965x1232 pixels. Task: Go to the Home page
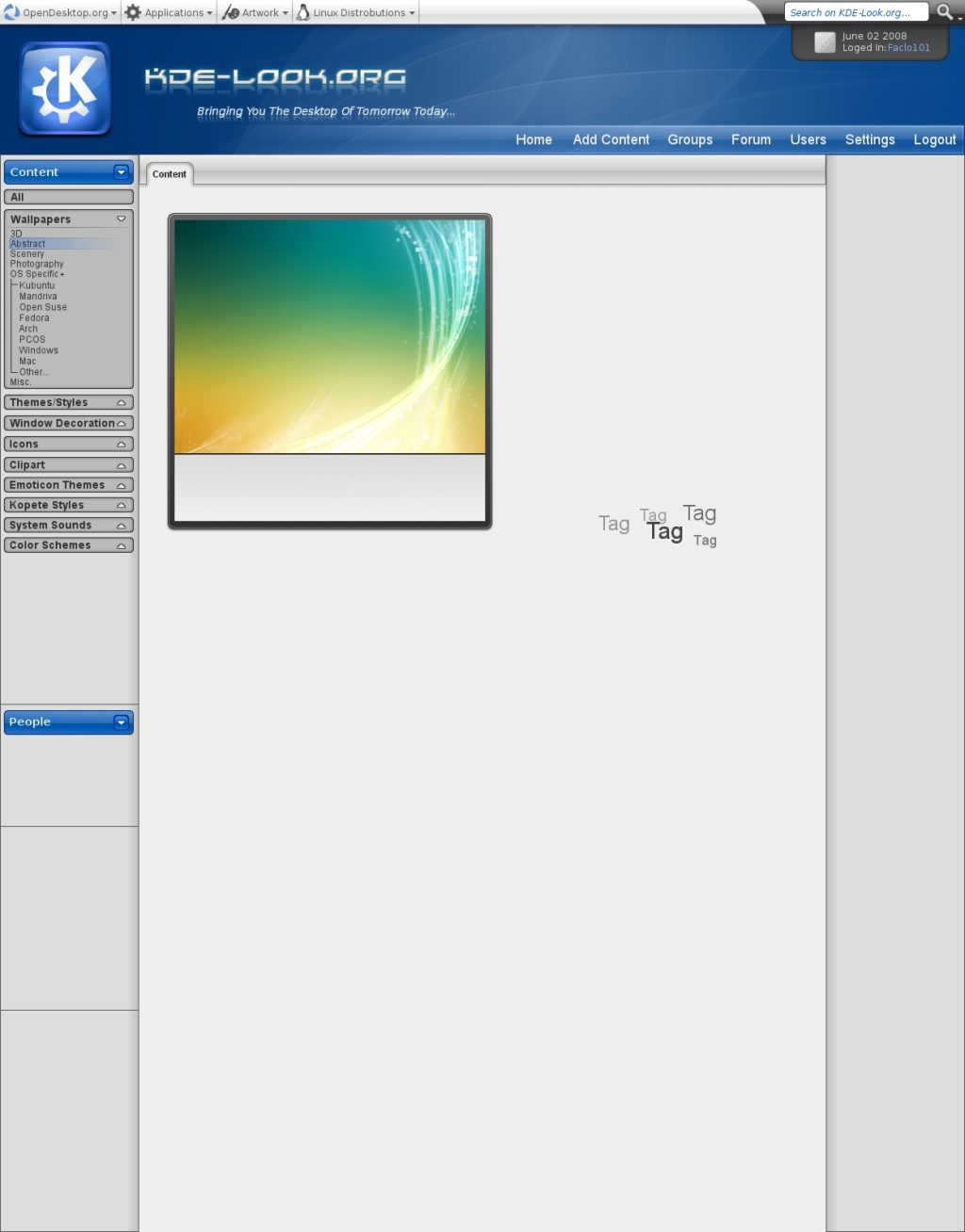pyautogui.click(x=533, y=139)
